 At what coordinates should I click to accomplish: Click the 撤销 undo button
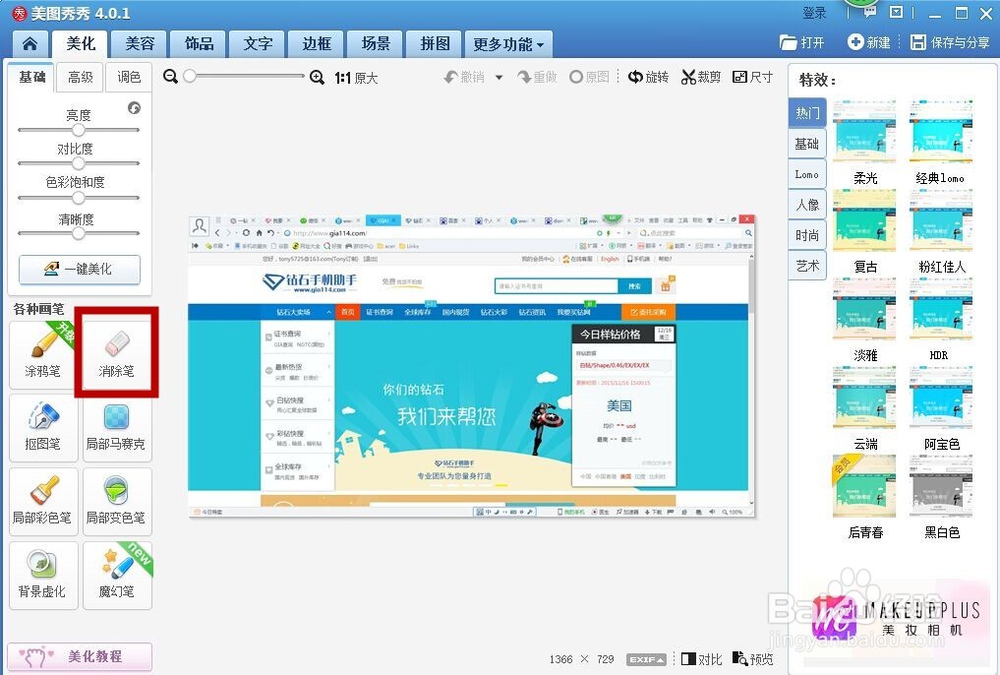[x=465, y=77]
